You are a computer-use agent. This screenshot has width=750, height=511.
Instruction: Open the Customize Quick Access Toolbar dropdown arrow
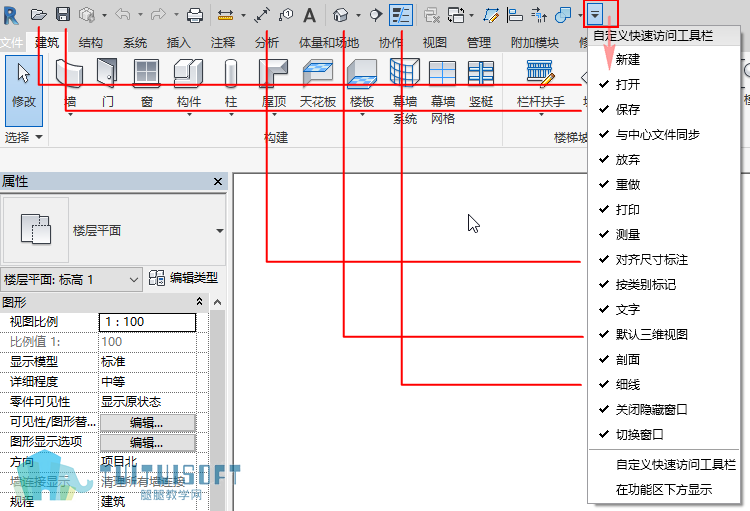point(595,14)
